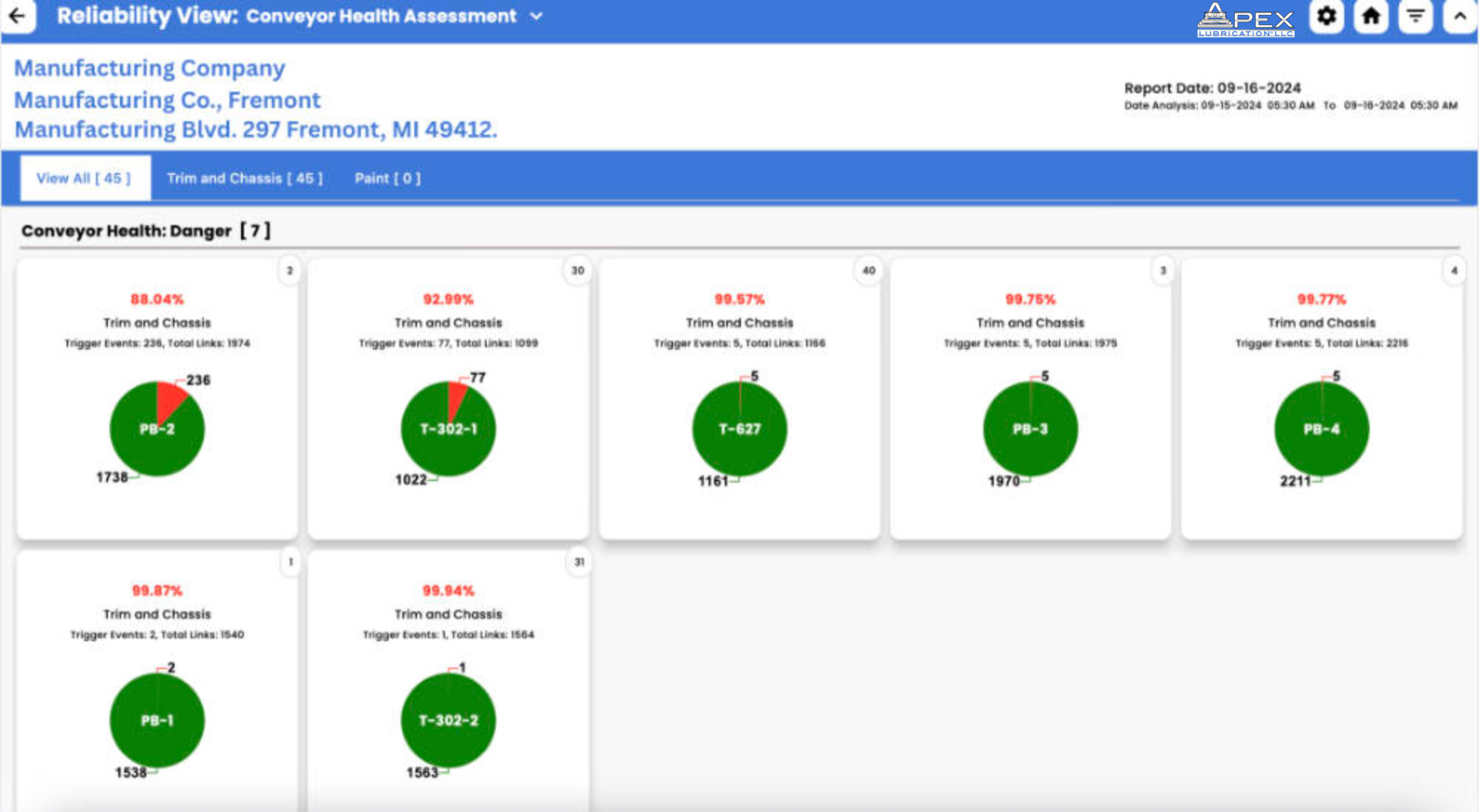Click the 88.04% health percentage

click(x=157, y=300)
